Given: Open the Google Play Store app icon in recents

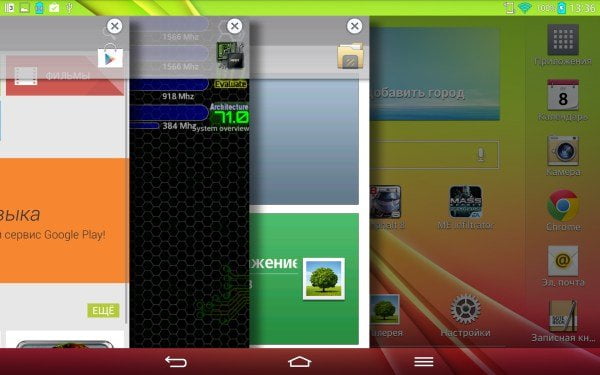Looking at the screenshot, I should click(110, 58).
